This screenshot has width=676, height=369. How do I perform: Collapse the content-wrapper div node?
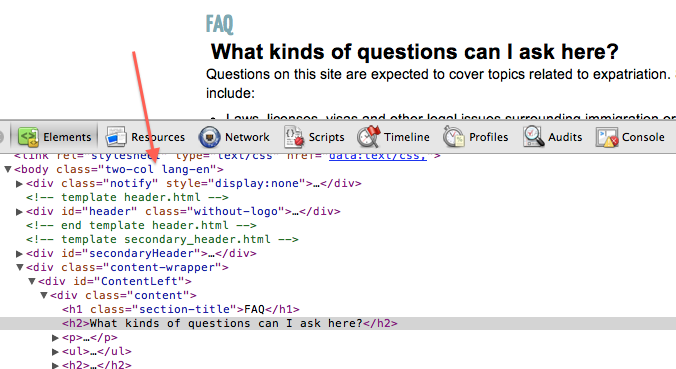point(19,267)
